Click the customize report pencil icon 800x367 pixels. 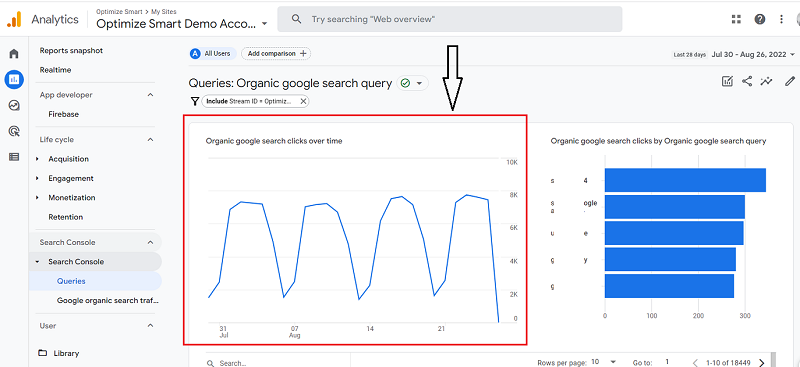tap(790, 81)
